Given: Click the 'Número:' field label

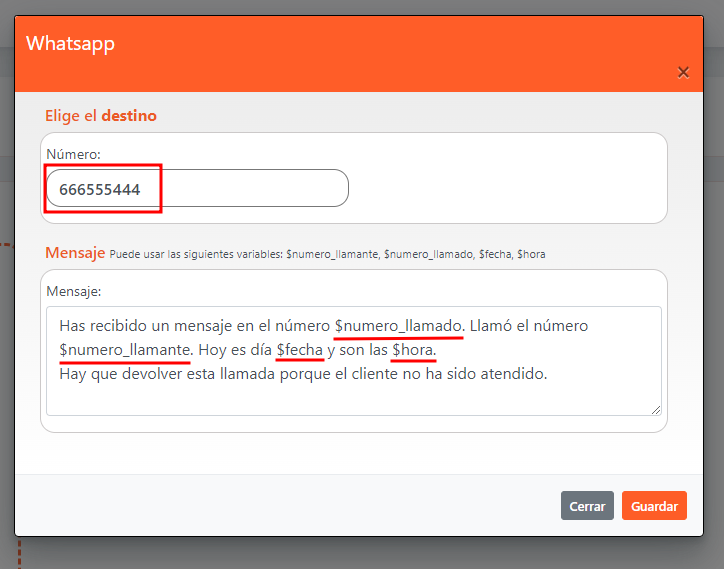Looking at the screenshot, I should pos(73,154).
